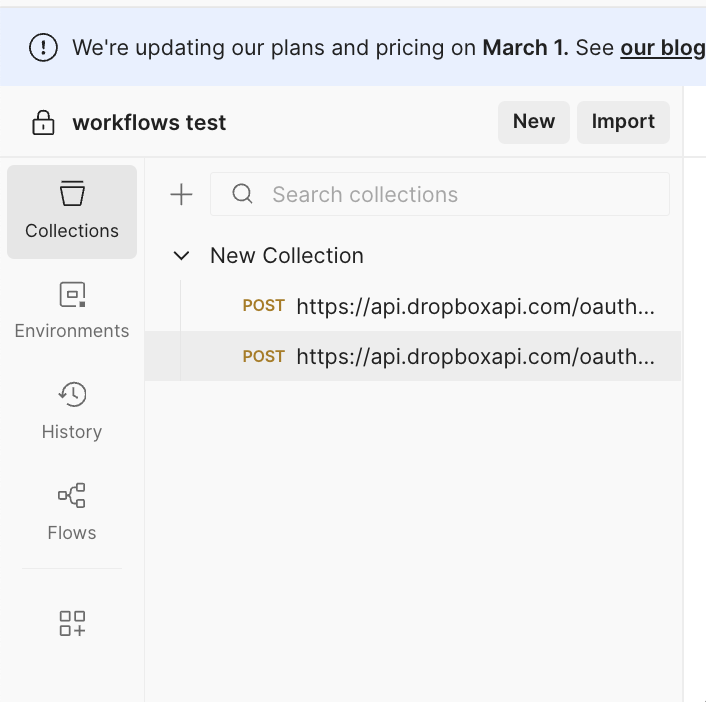
Task: Click the POST badge of the first request
Action: tap(263, 306)
